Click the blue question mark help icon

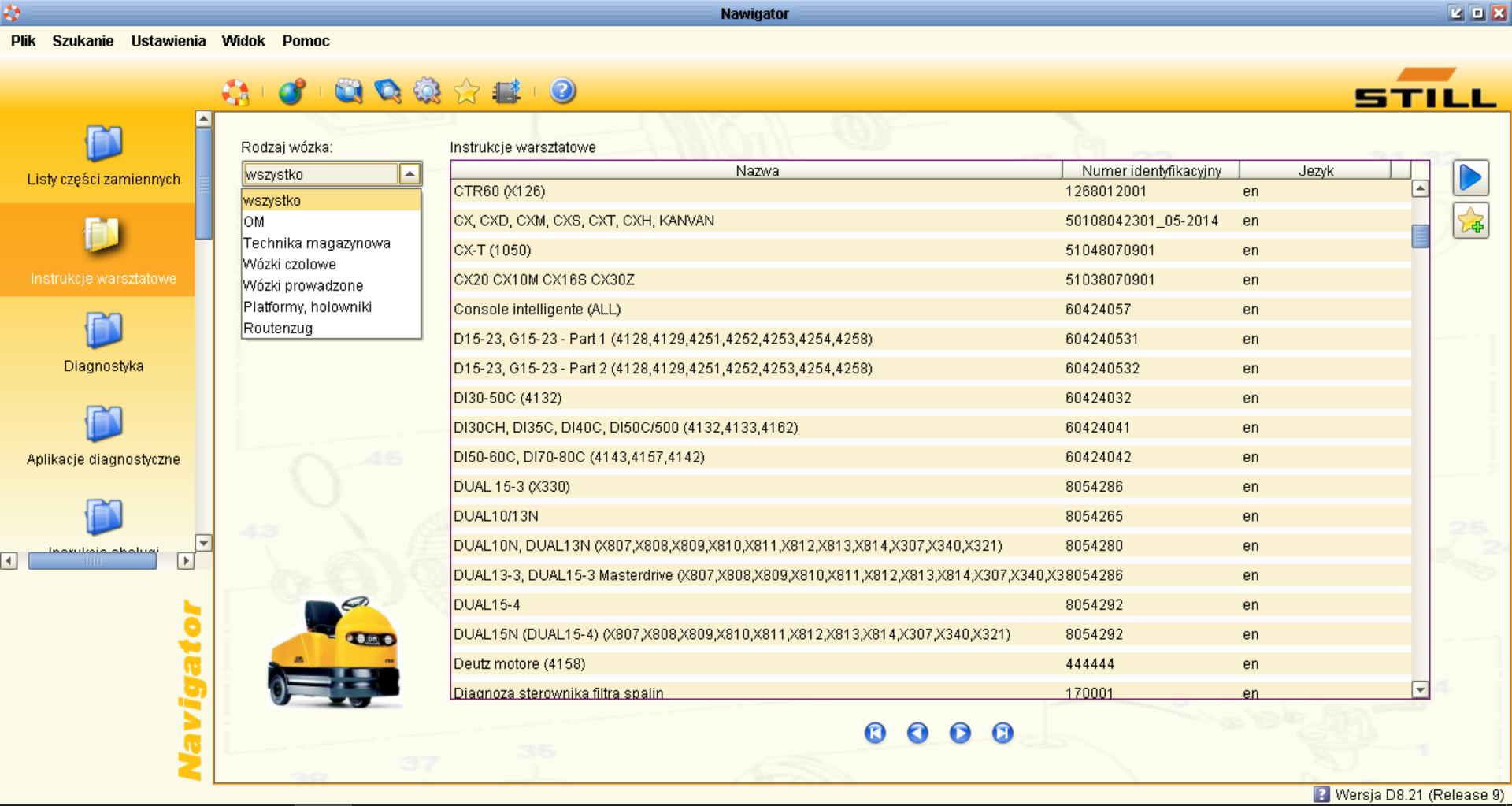click(x=561, y=91)
